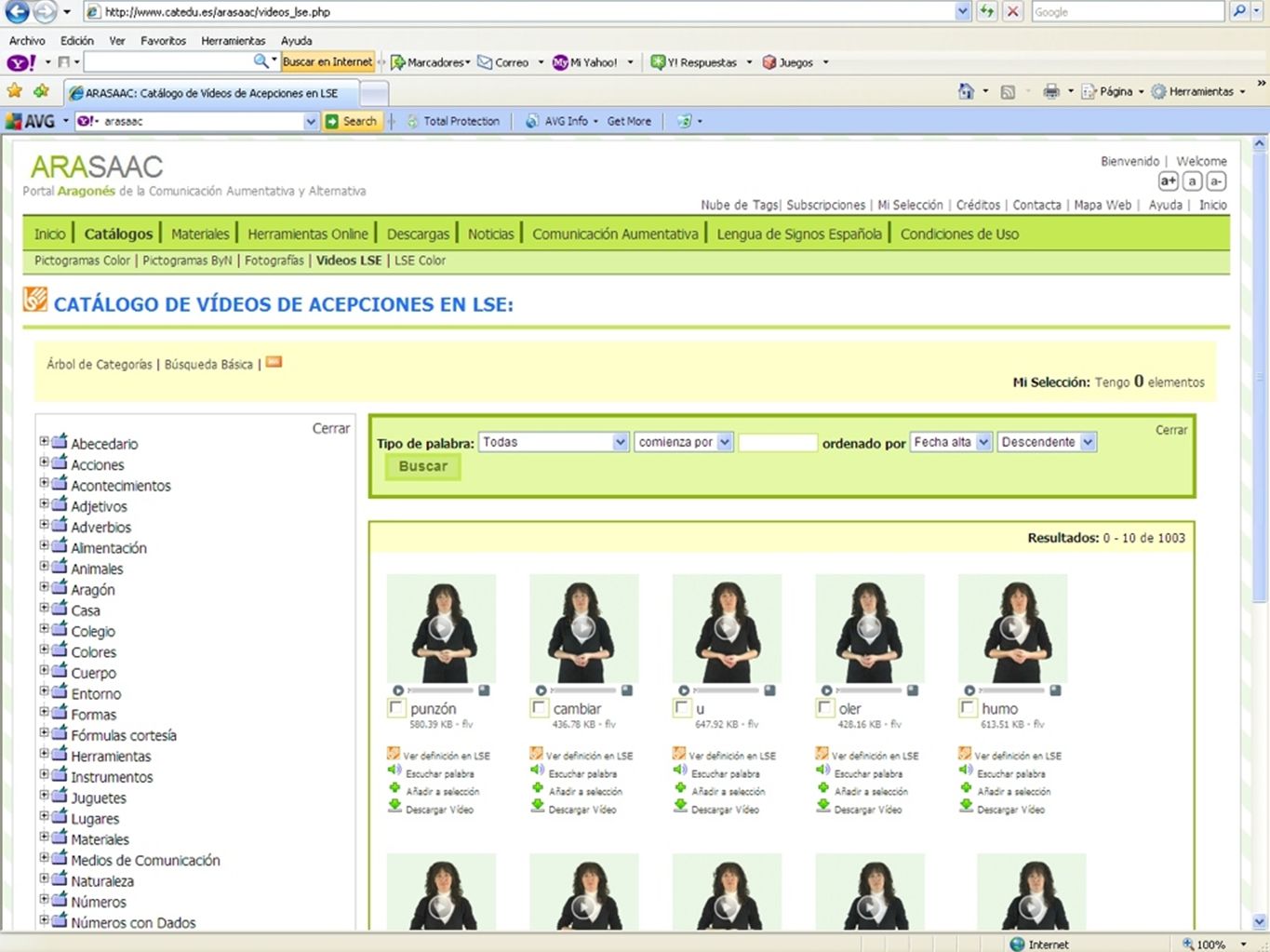This screenshot has height=952, width=1270.
Task: Click the Nube de Tags link
Action: pos(740,205)
